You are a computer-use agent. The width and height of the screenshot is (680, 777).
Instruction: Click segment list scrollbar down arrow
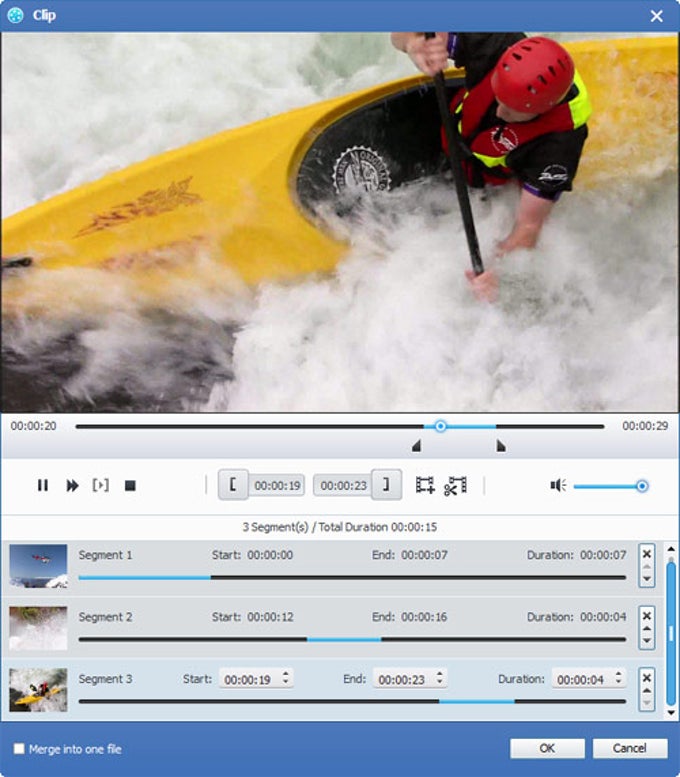click(671, 713)
